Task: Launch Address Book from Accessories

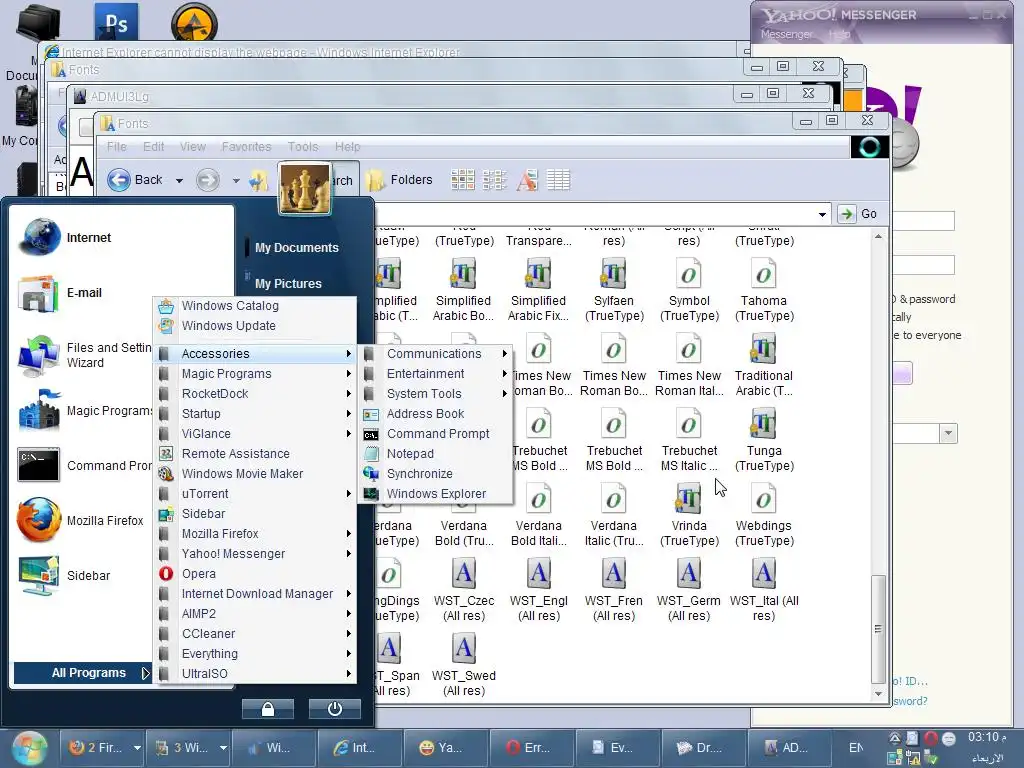Action: pos(436,414)
